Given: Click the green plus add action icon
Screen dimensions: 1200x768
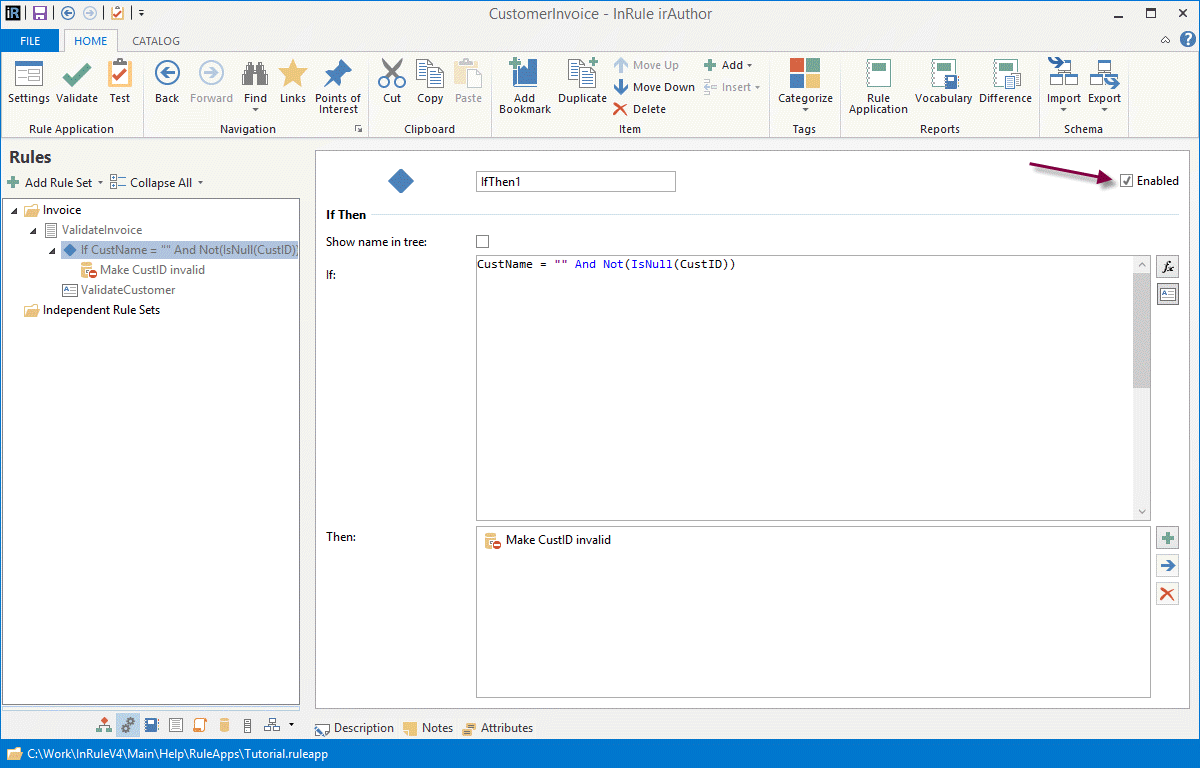Looking at the screenshot, I should [1167, 539].
